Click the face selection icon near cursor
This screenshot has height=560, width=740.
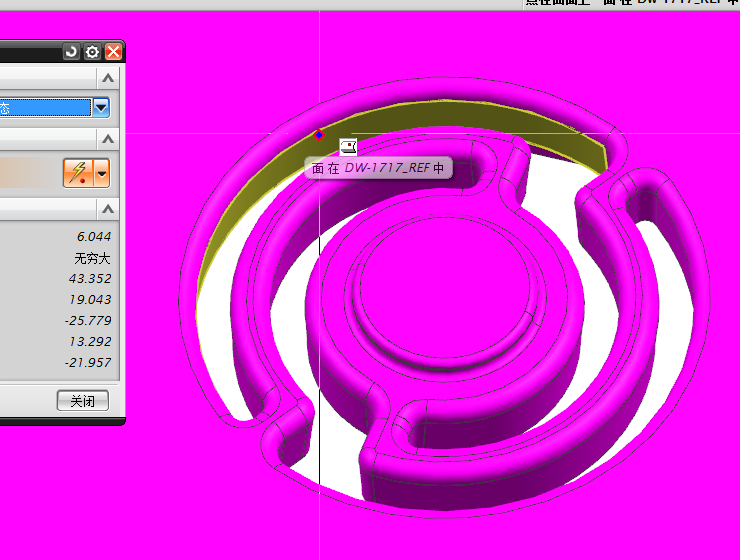pyautogui.click(x=348, y=147)
